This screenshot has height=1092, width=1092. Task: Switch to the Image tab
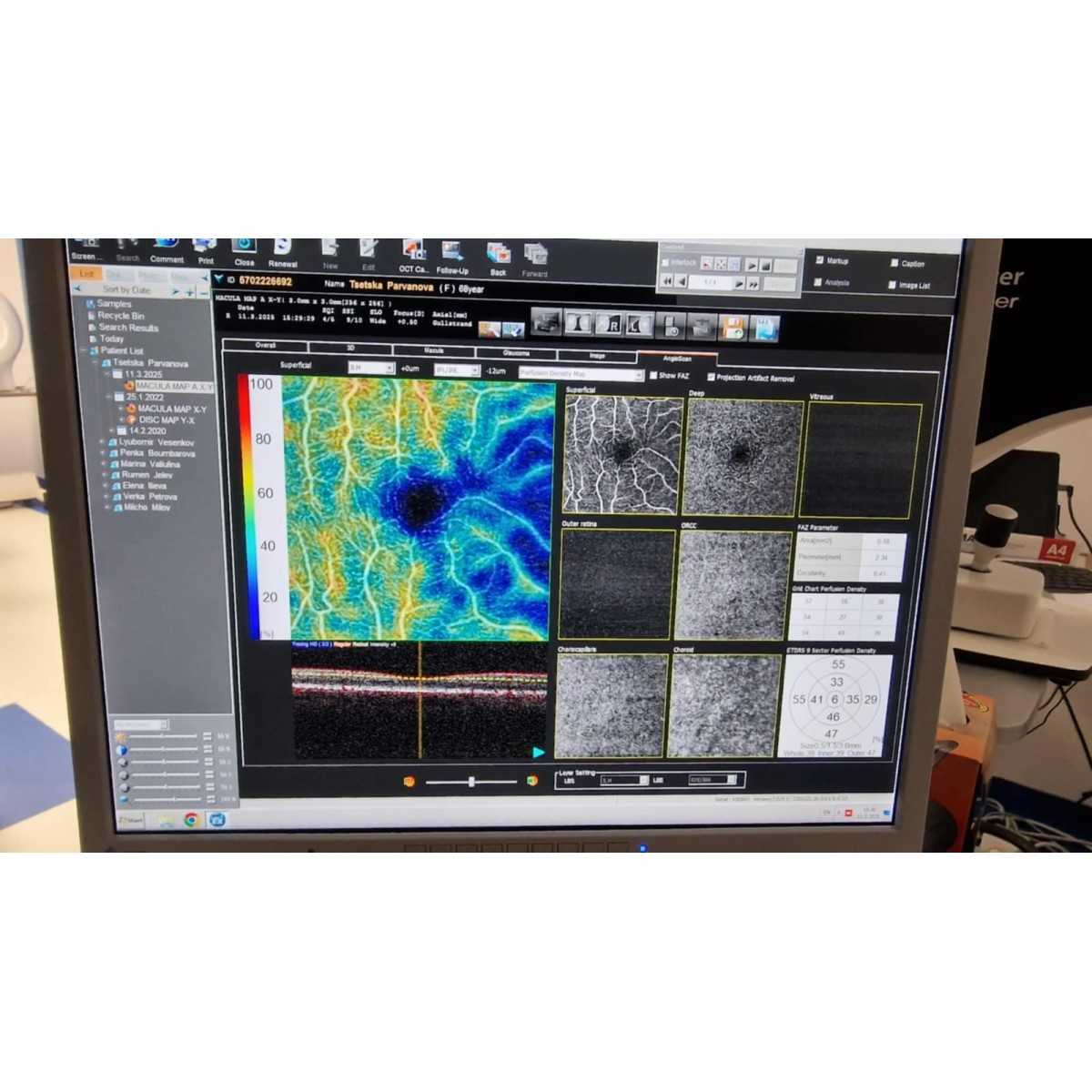[597, 355]
